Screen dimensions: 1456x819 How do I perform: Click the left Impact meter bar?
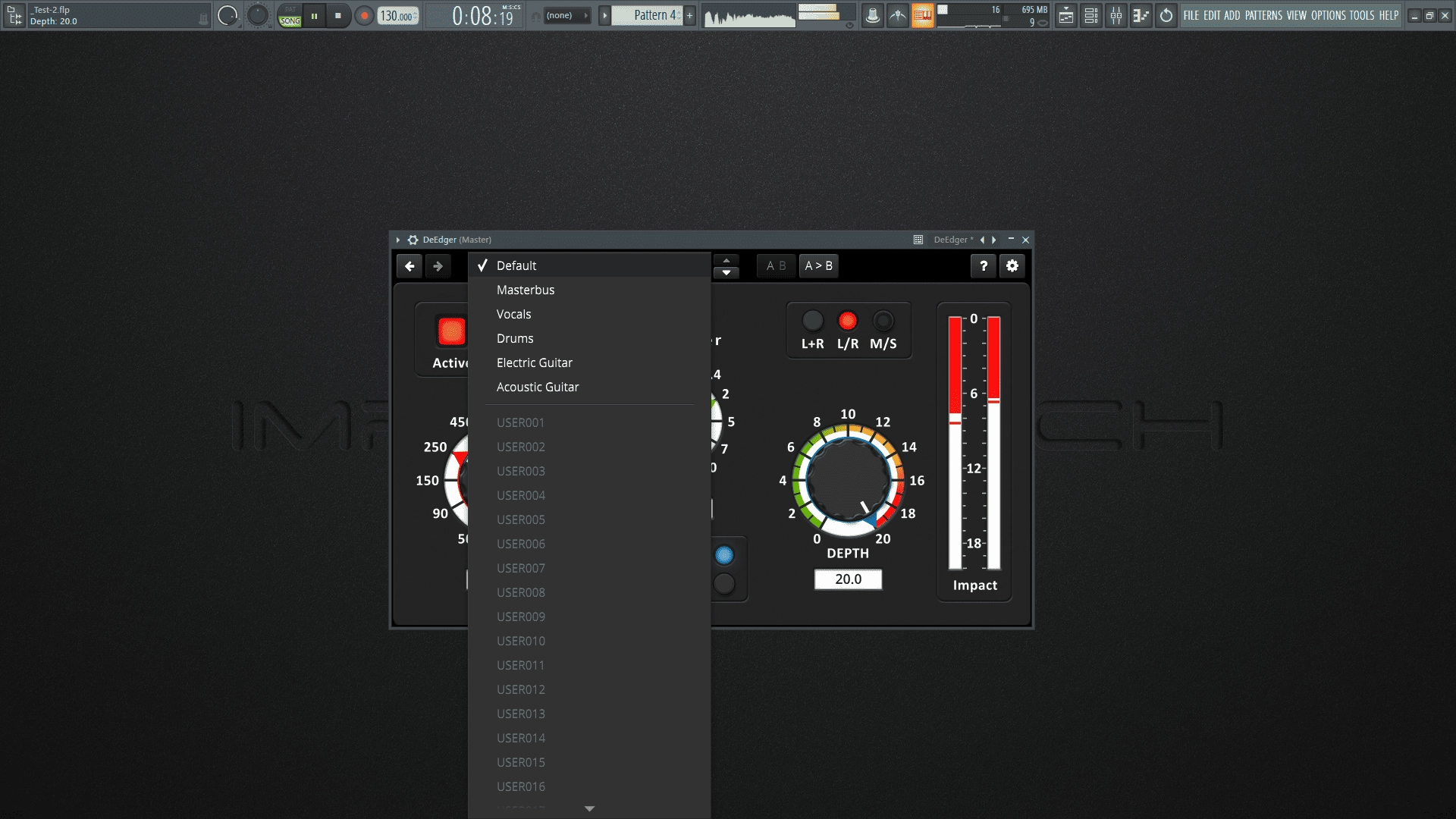(x=955, y=443)
